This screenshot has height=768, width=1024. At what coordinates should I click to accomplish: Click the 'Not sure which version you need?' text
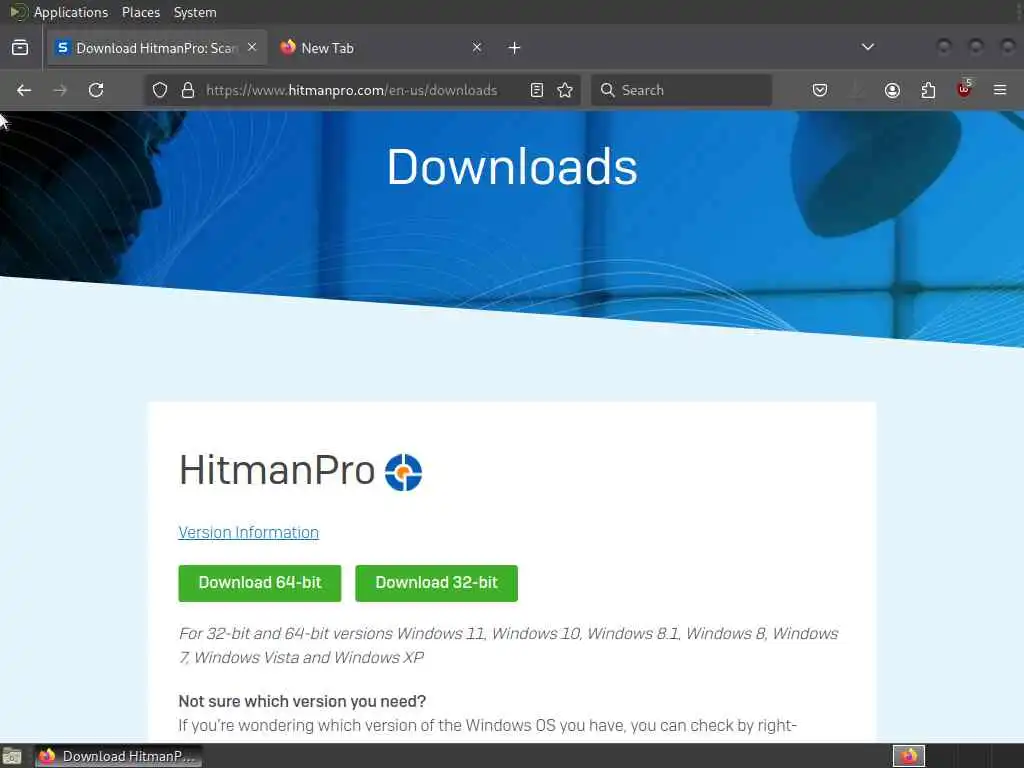(302, 701)
